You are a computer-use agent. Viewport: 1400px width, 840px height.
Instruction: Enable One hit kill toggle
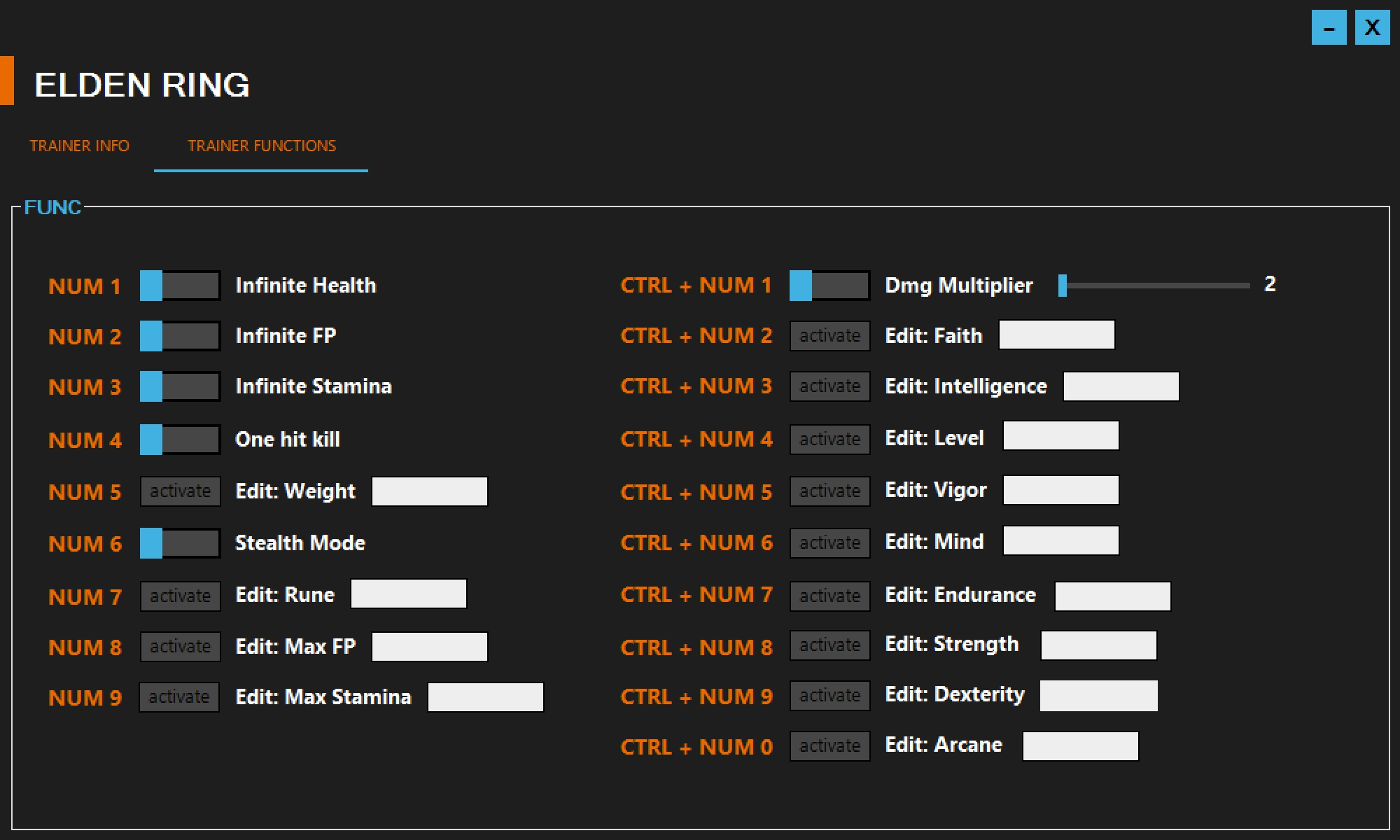coord(181,440)
